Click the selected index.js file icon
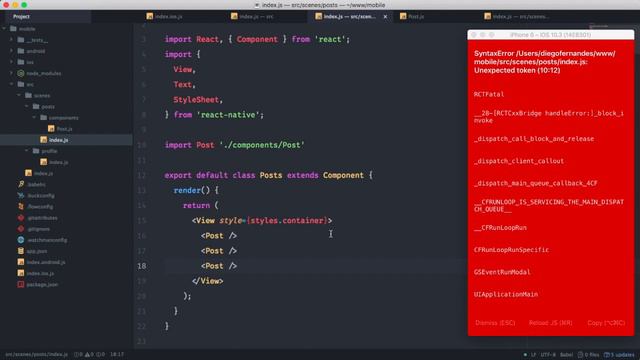640x360 pixels. 44,140
